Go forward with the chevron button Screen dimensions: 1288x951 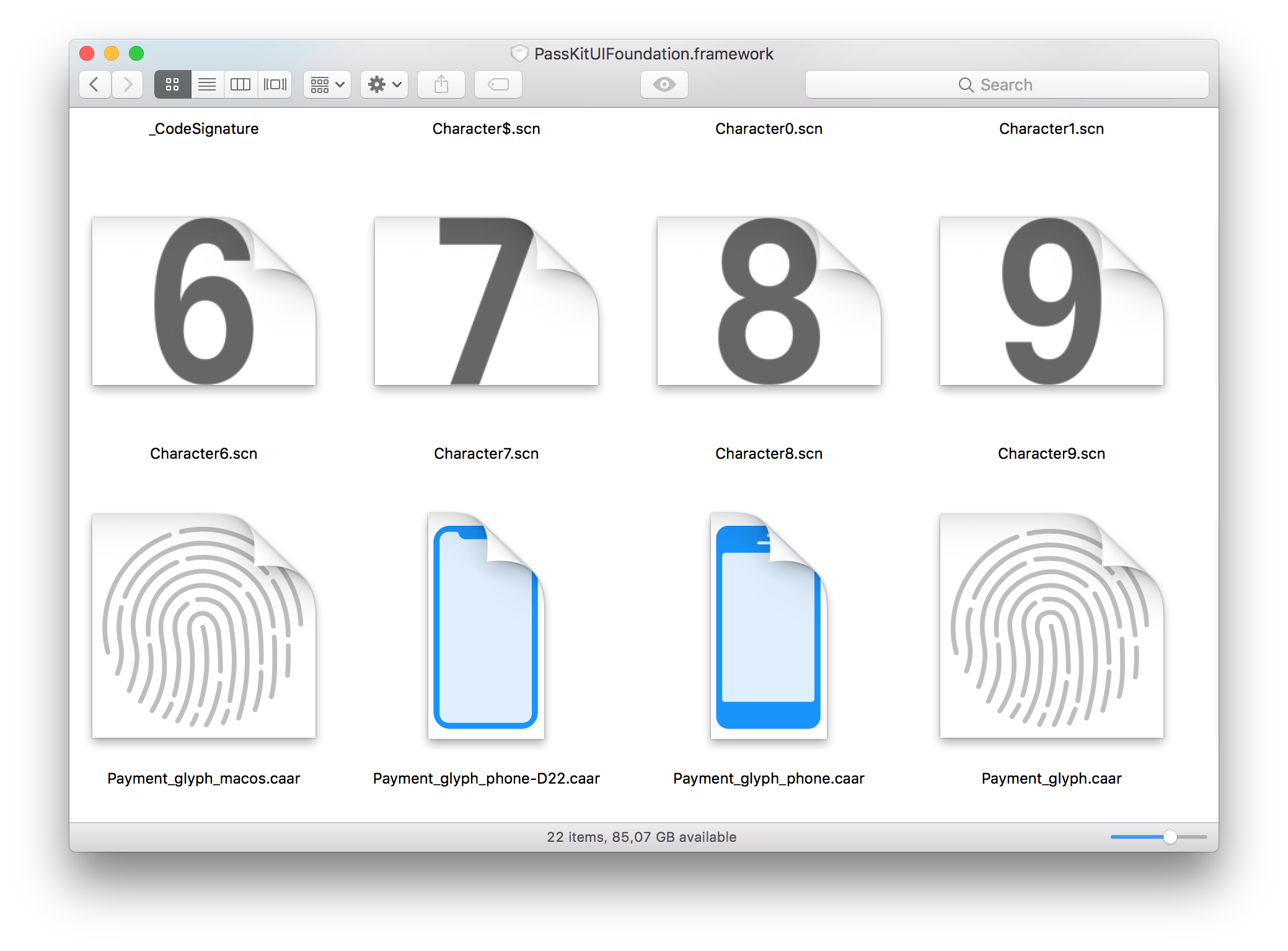[128, 84]
